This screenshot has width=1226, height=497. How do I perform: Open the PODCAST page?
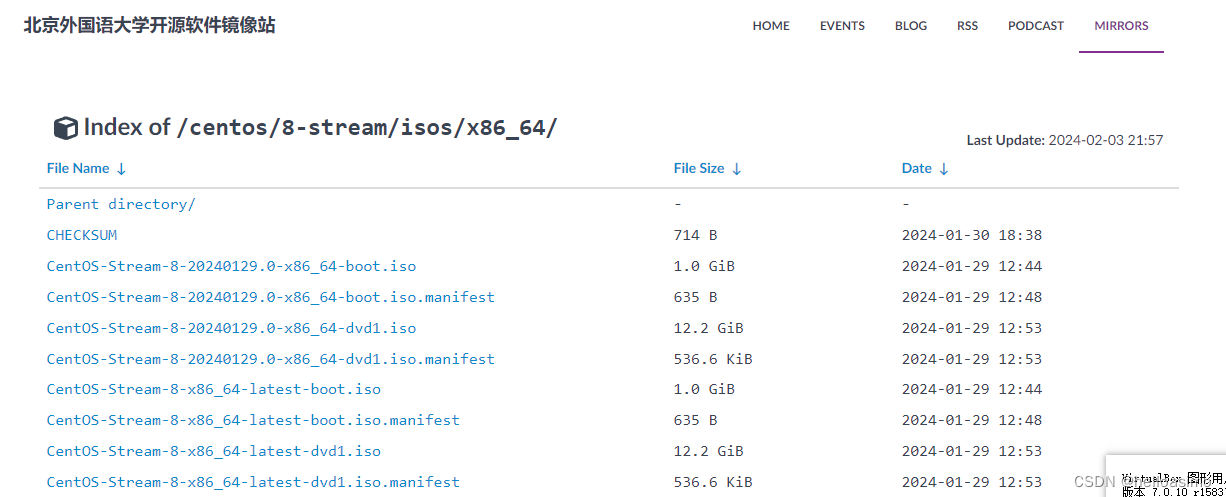[1036, 26]
